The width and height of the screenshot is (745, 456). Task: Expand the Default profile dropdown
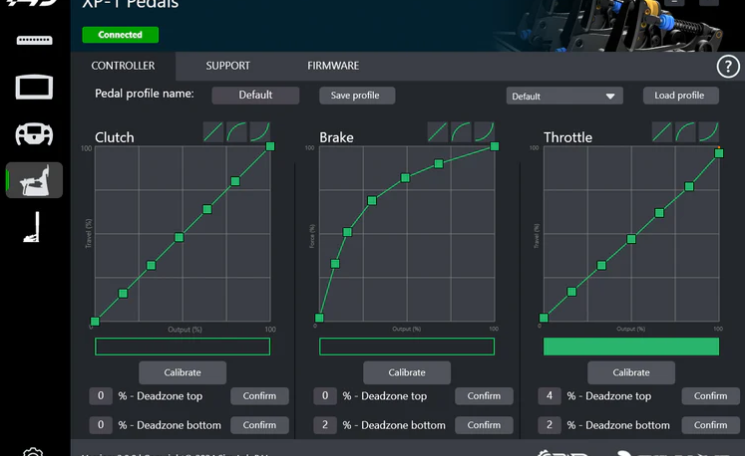pyautogui.click(x=565, y=96)
